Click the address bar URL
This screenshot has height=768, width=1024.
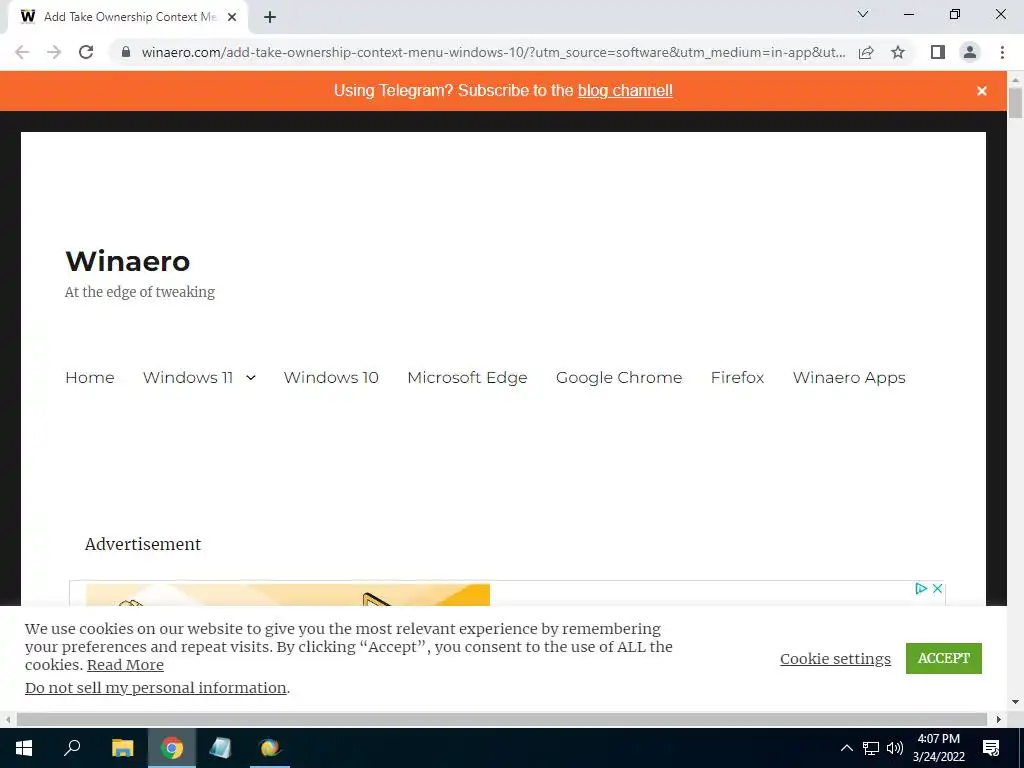(493, 52)
